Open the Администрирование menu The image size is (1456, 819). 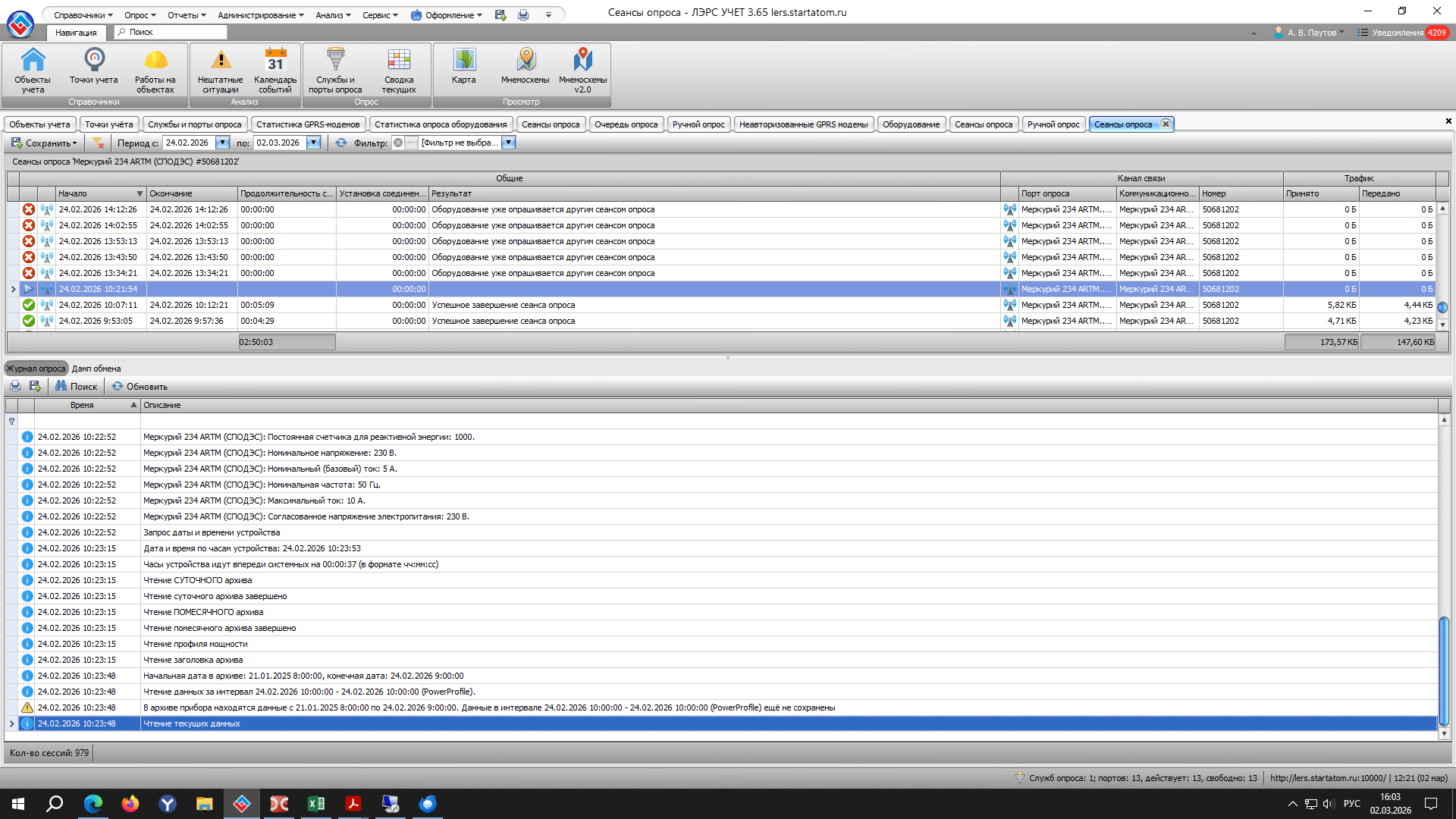tap(260, 15)
